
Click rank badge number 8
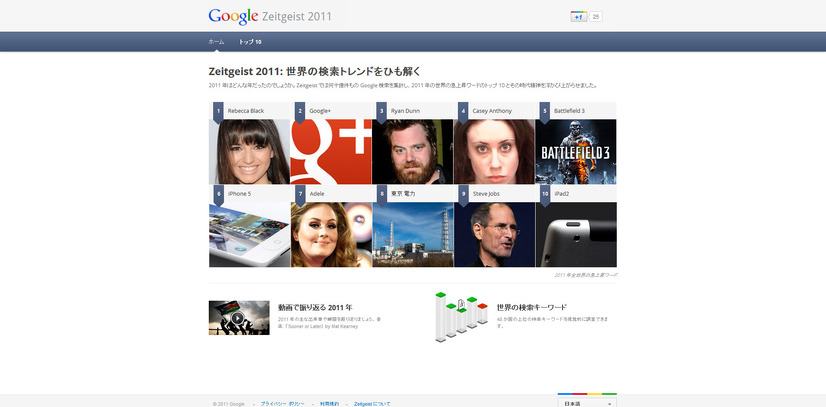pyautogui.click(x=381, y=195)
